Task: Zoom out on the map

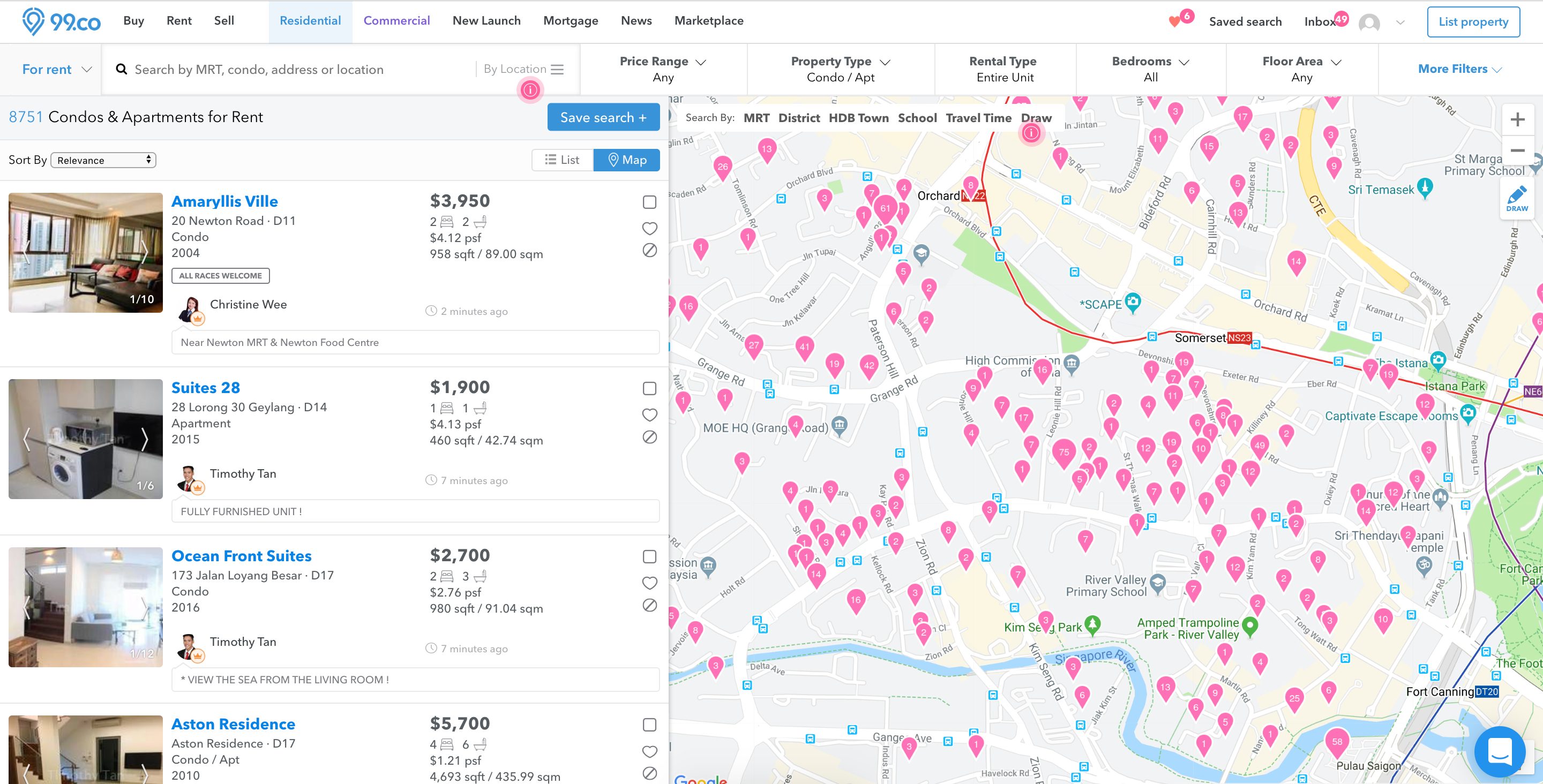Action: click(x=1517, y=150)
